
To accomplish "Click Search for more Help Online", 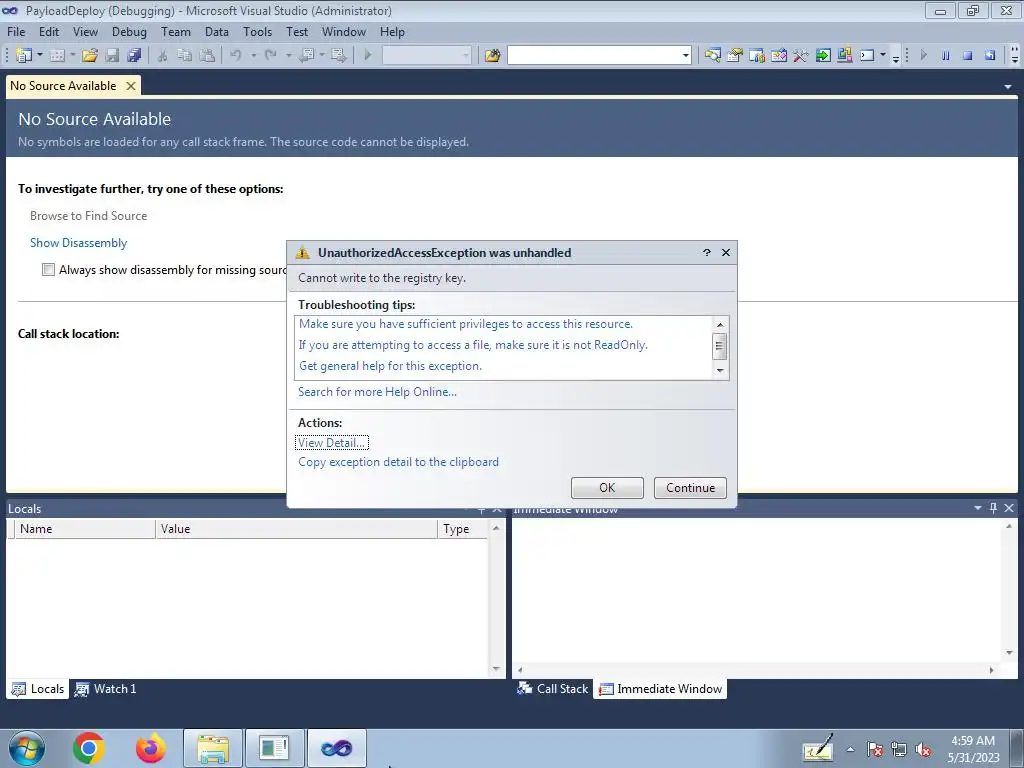I will (x=377, y=392).
